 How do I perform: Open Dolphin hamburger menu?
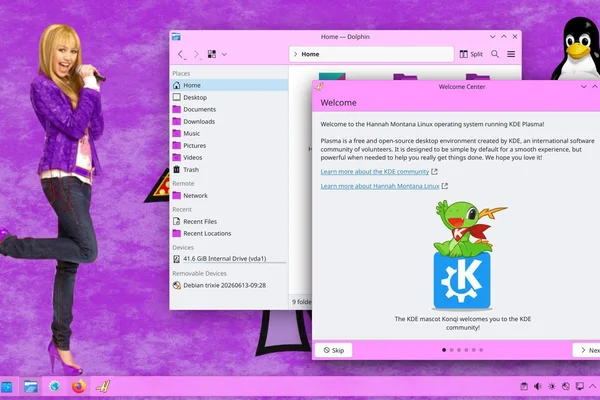tap(511, 54)
